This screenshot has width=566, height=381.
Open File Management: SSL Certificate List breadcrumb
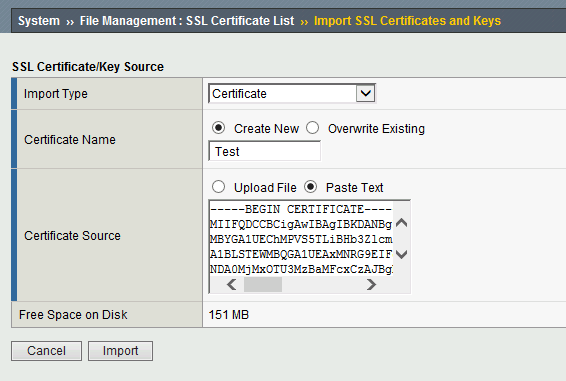click(x=187, y=21)
